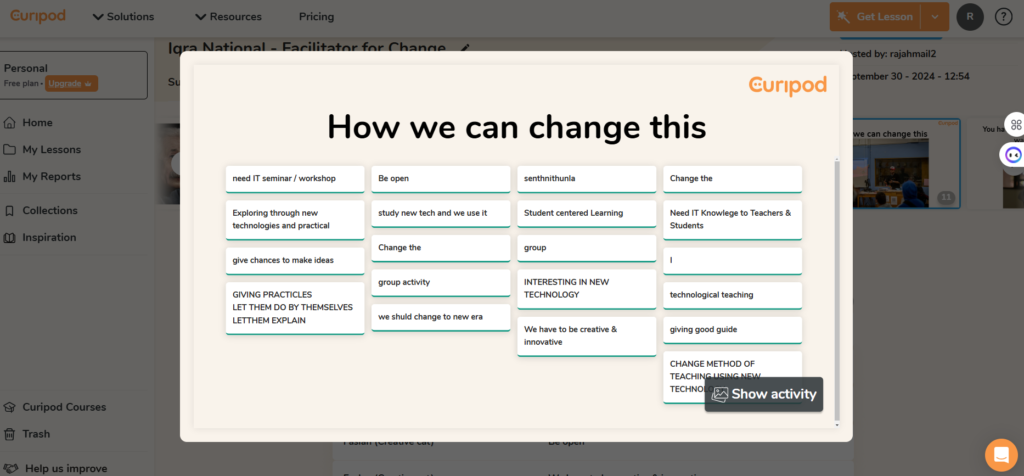Open the Pricing menu item

pyautogui.click(x=316, y=17)
